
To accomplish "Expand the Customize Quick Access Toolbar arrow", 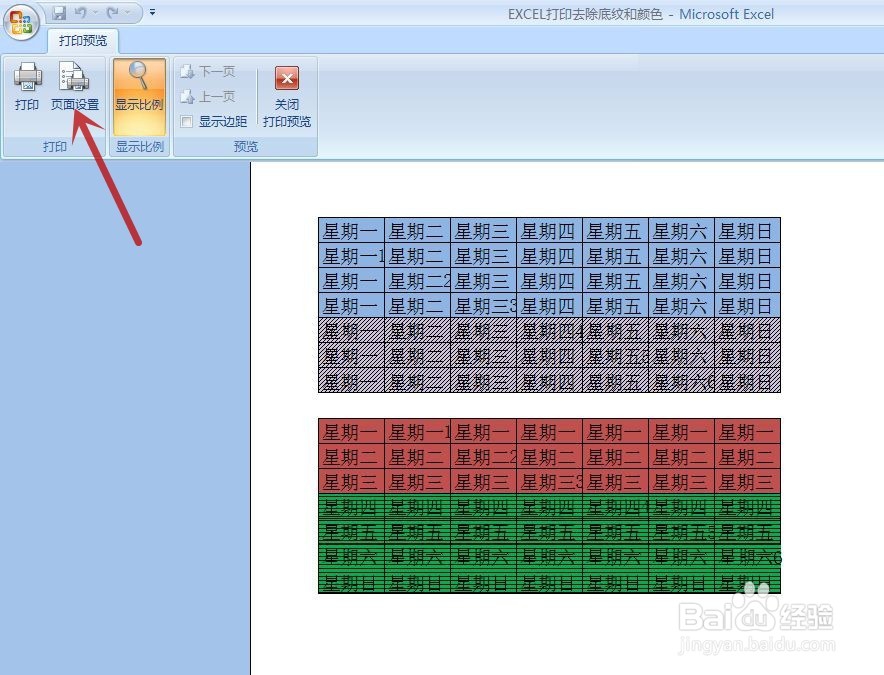I will coord(152,12).
